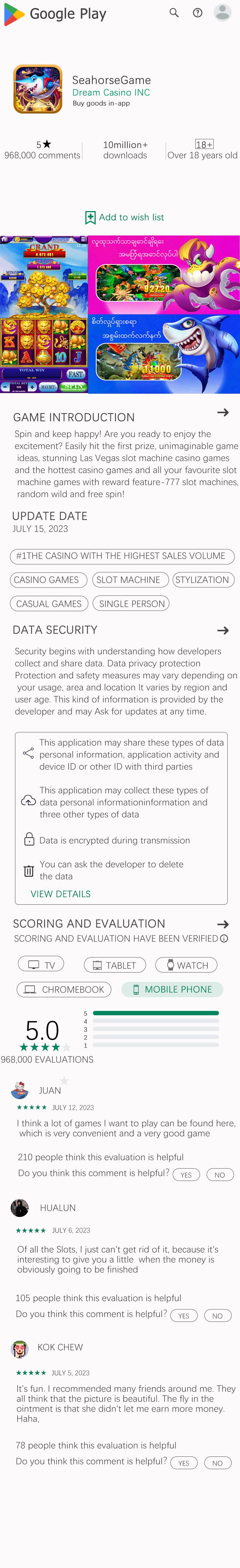Open the slot machine screenshot thumbnail
The image size is (240, 1568).
(44, 314)
